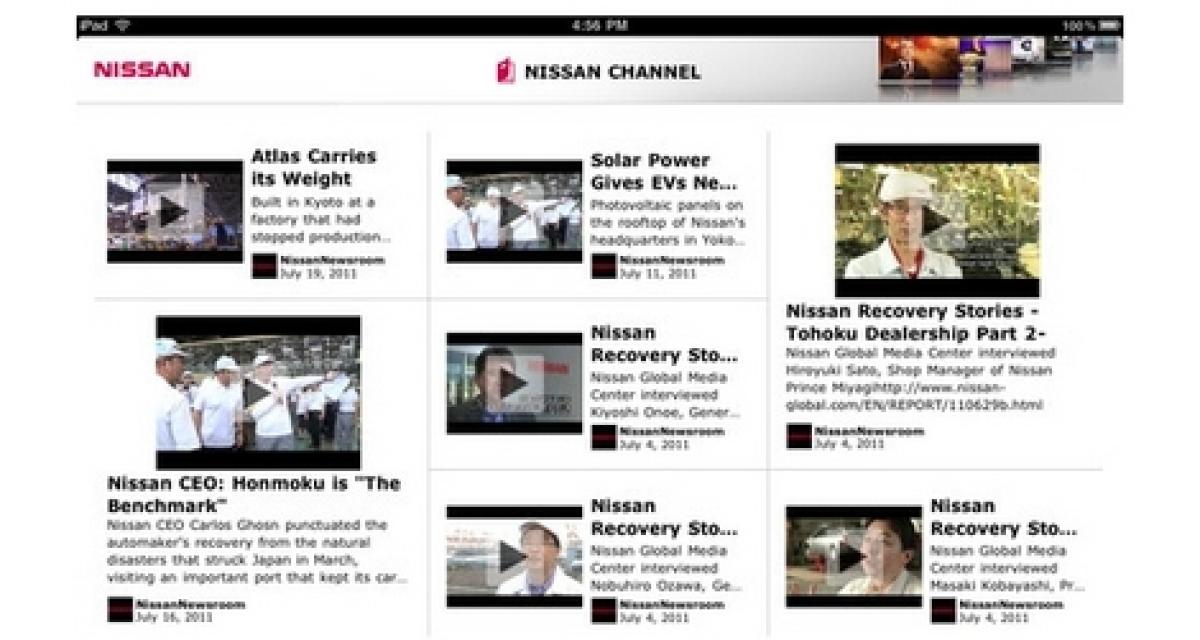Tap the NissanNewsroom avatar dated July 19, 2011
1200x640 pixels.
pyautogui.click(x=264, y=266)
